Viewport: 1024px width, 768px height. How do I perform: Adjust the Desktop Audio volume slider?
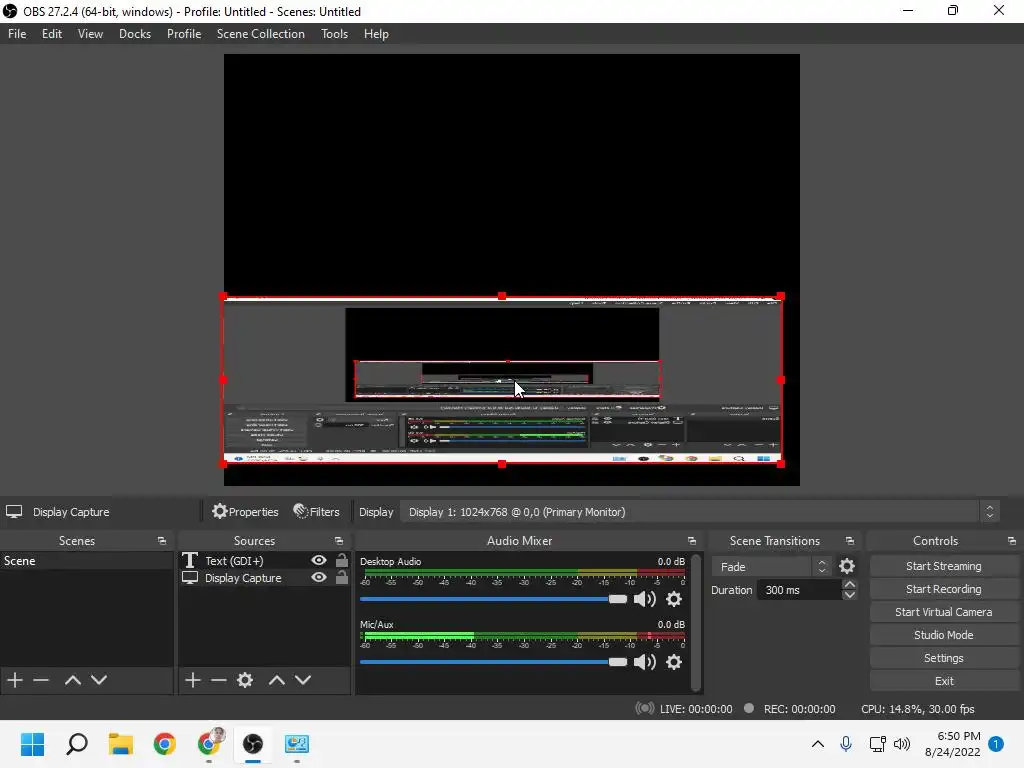click(x=493, y=599)
